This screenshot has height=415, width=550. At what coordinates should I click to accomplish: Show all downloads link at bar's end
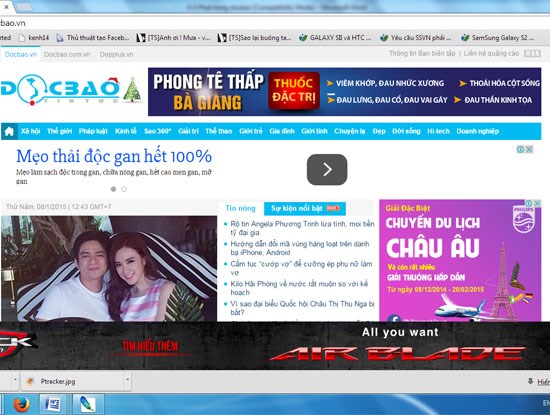pyautogui.click(x=543, y=382)
